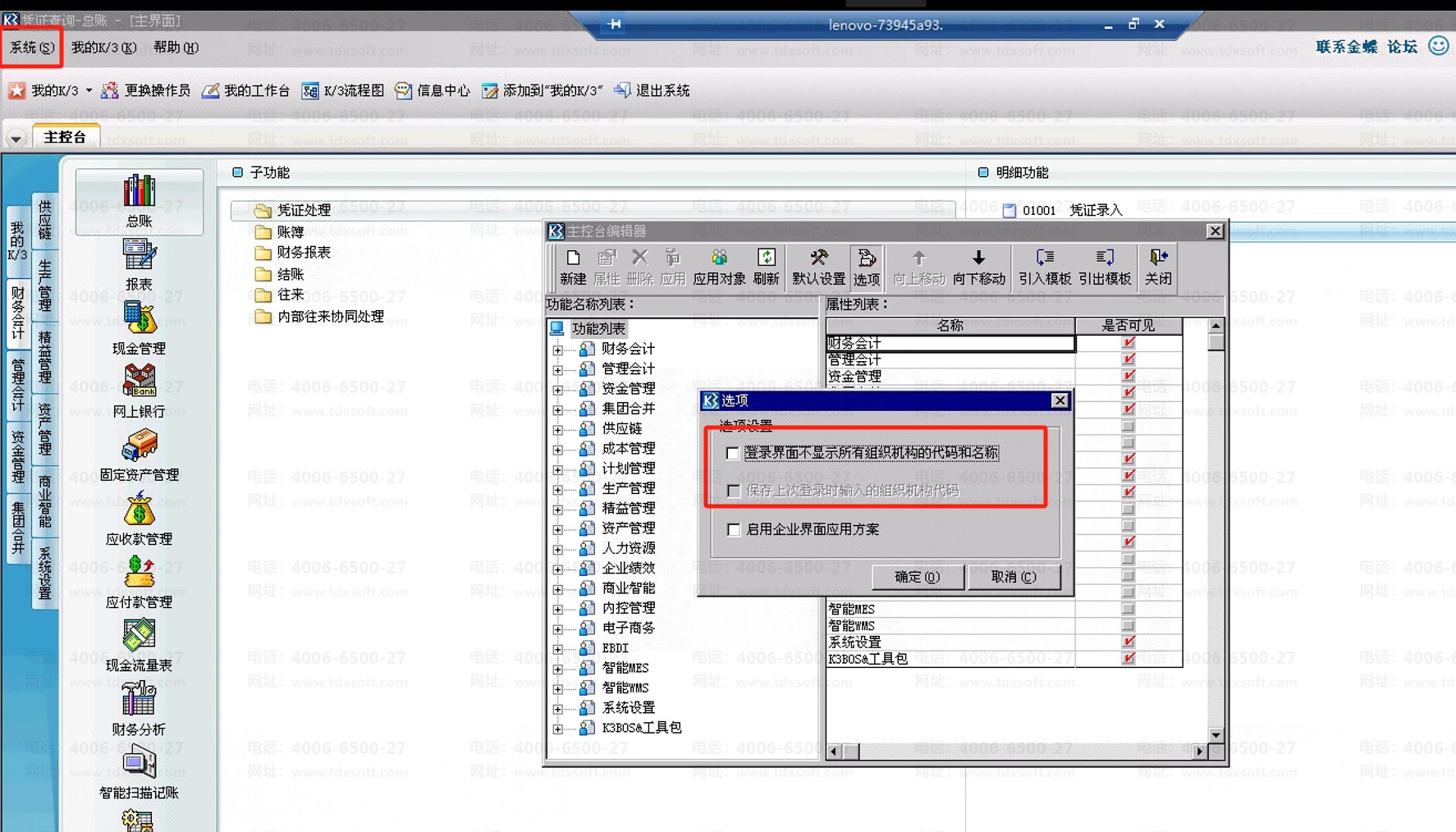Expand the 电子商务 tree node
The image size is (1456, 832).
[x=558, y=629]
